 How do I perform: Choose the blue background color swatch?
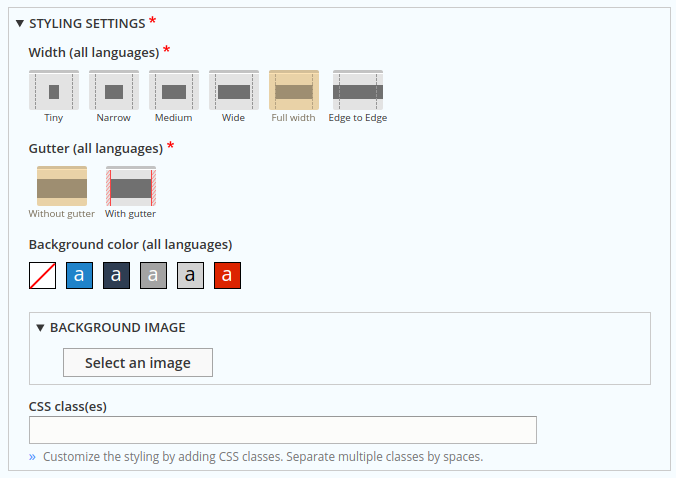(79, 275)
